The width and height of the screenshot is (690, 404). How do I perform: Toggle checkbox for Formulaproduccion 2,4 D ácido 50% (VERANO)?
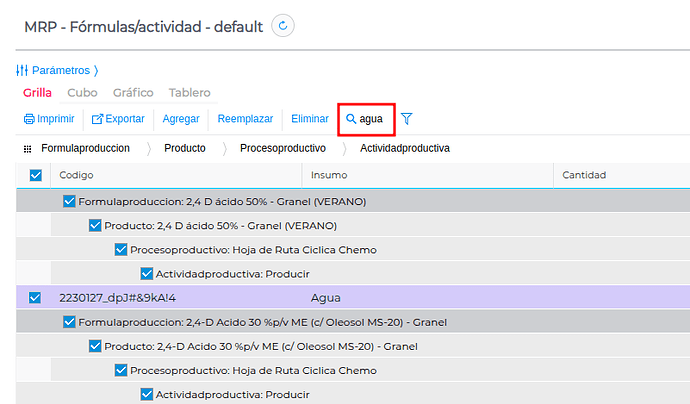tap(69, 202)
